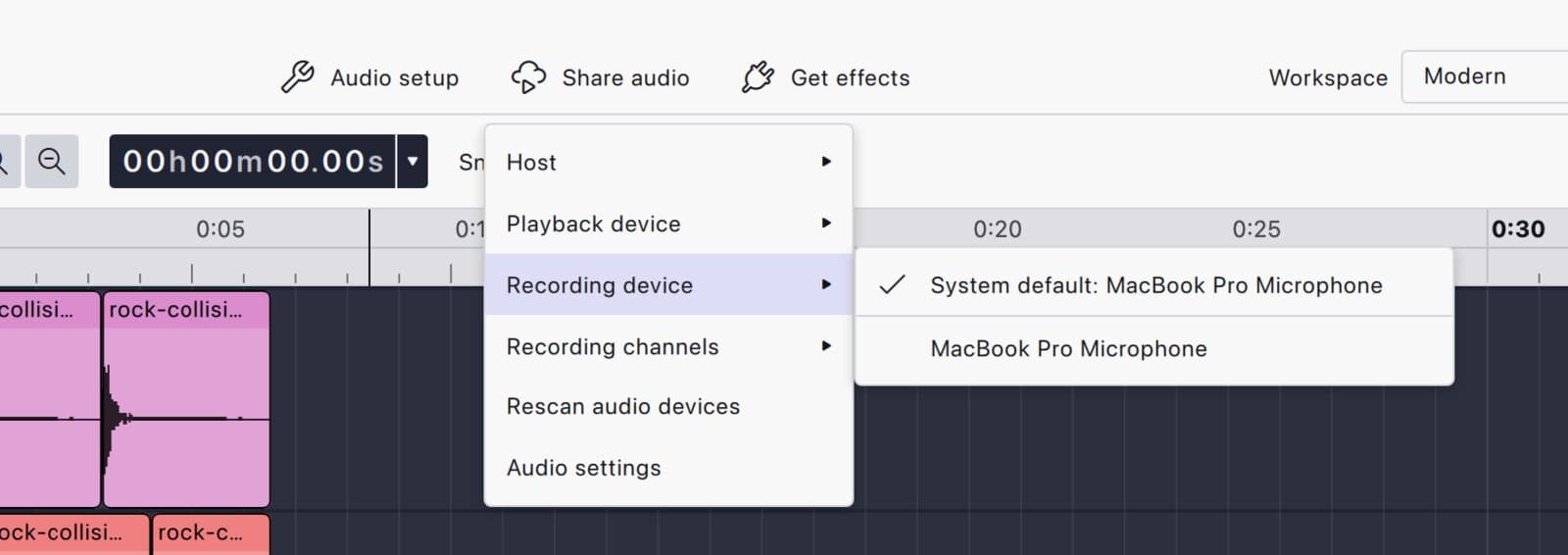Screen dimensions: 1568x555
Task: Click the Get effects label
Action: 851,77
